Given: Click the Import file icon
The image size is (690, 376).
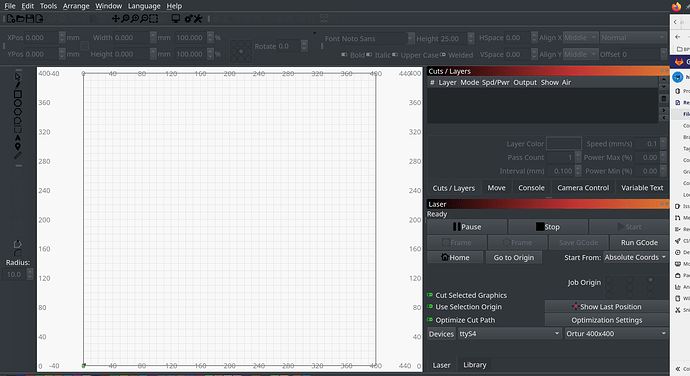Looking at the screenshot, I should [x=39, y=18].
